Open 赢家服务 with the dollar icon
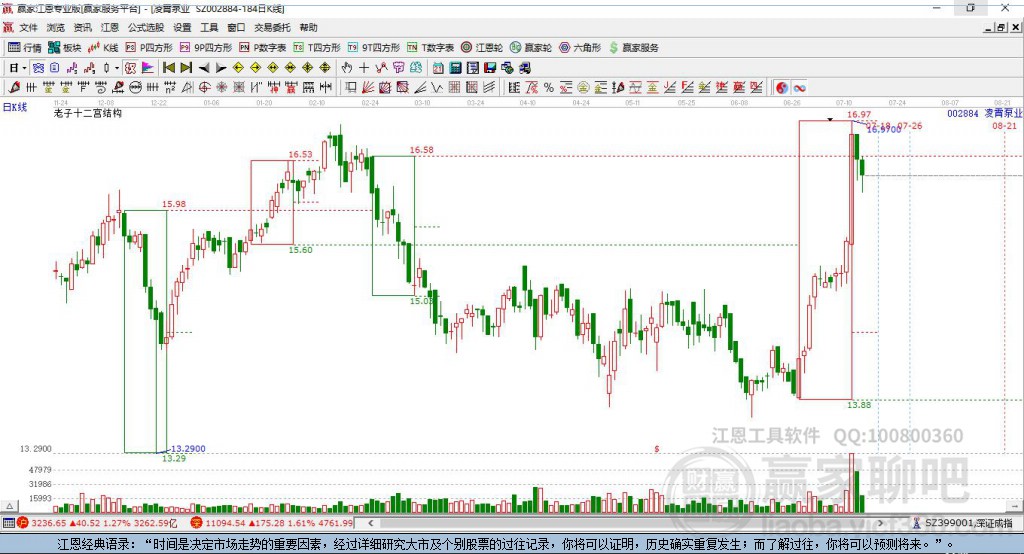 point(633,48)
